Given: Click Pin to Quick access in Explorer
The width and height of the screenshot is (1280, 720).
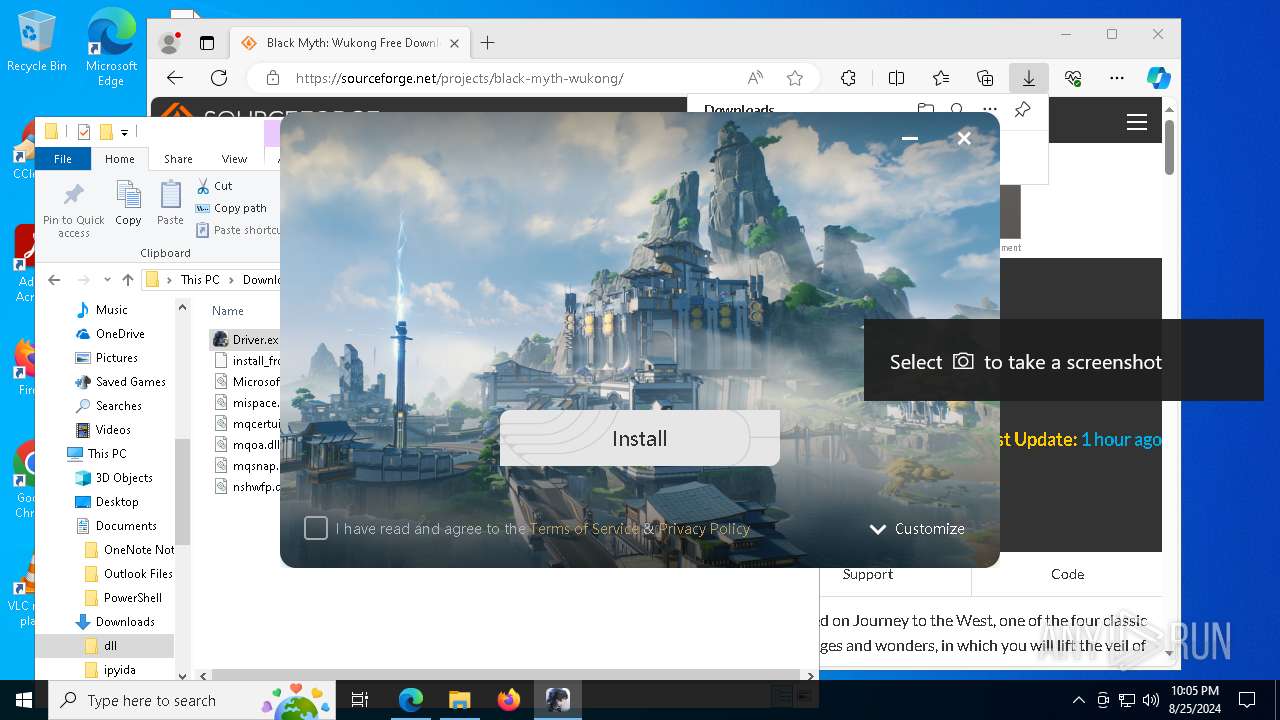Looking at the screenshot, I should (73, 210).
